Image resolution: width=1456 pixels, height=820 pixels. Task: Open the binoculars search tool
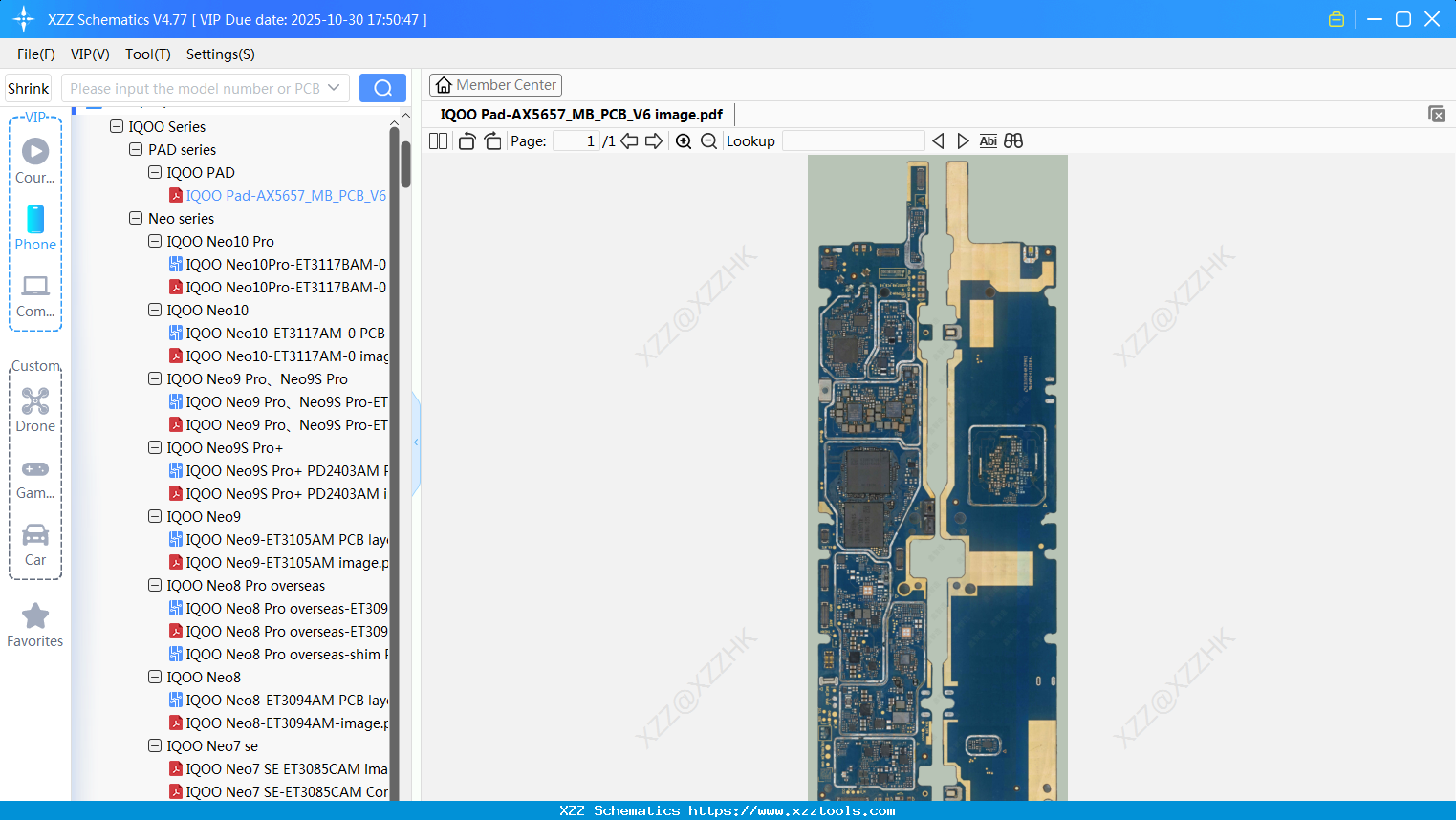coord(1012,140)
